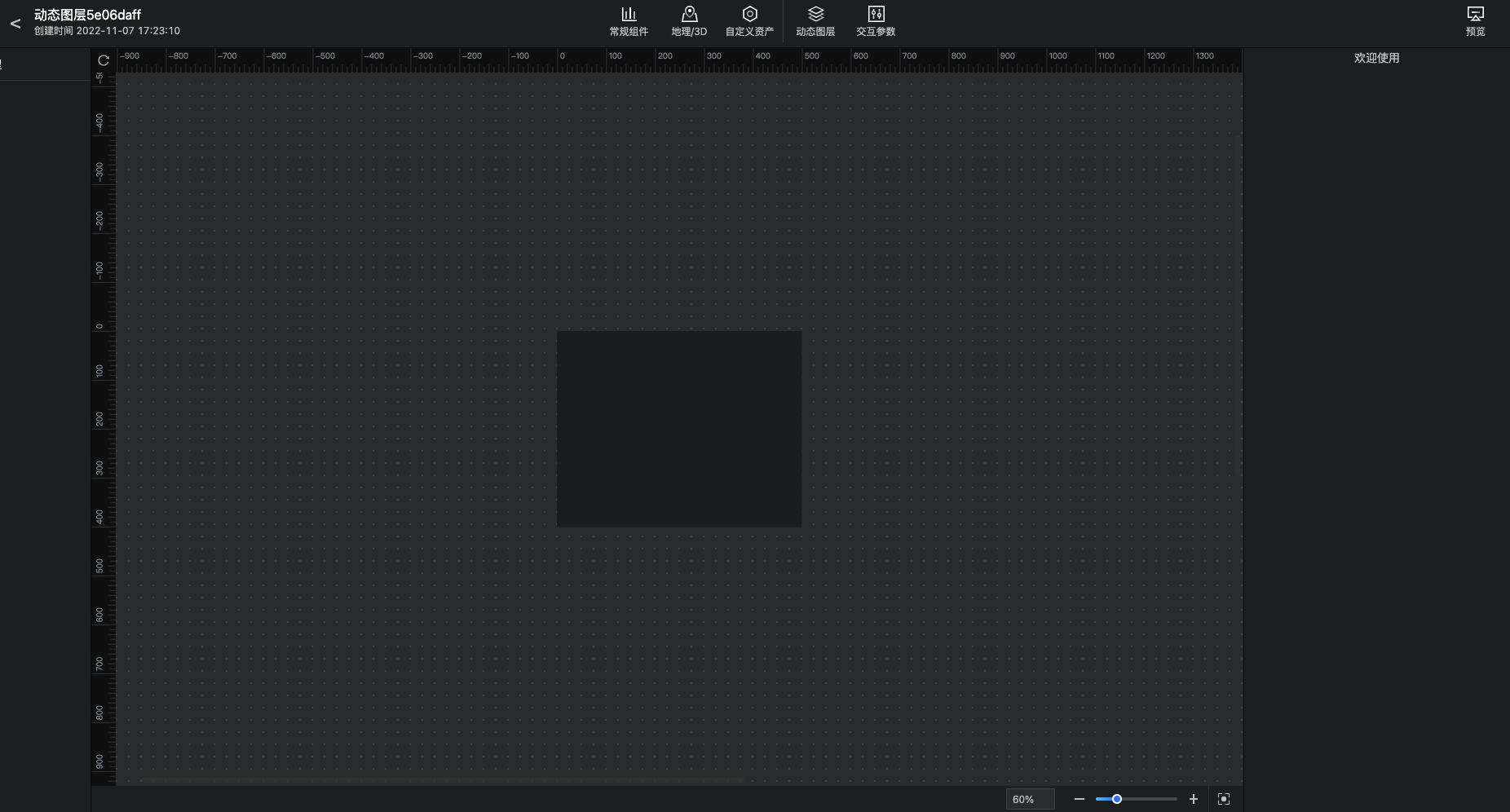Viewport: 1510px width, 812px height.
Task: Click the horizontal scrollbar below the canvas
Action: coord(440,781)
